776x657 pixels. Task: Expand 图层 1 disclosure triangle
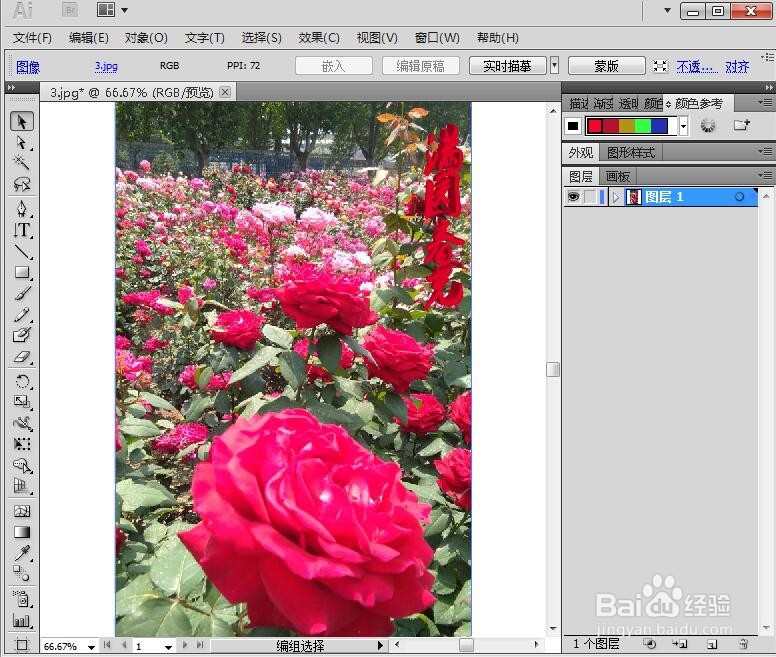coord(616,197)
